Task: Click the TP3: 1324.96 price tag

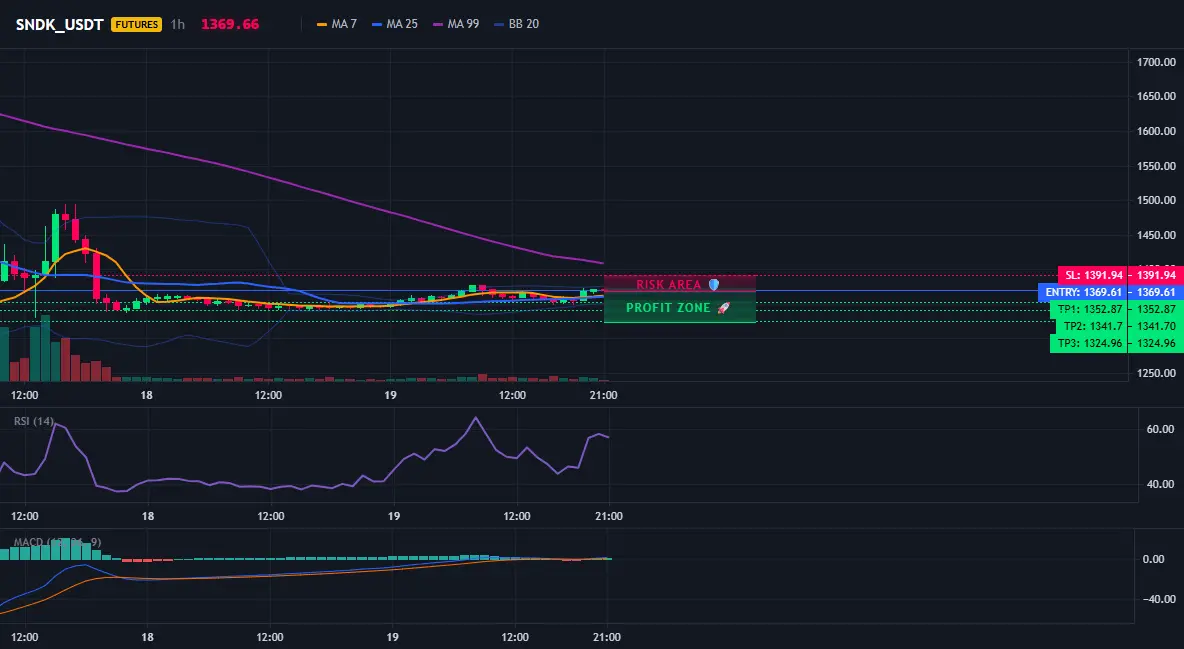Action: 1089,343
